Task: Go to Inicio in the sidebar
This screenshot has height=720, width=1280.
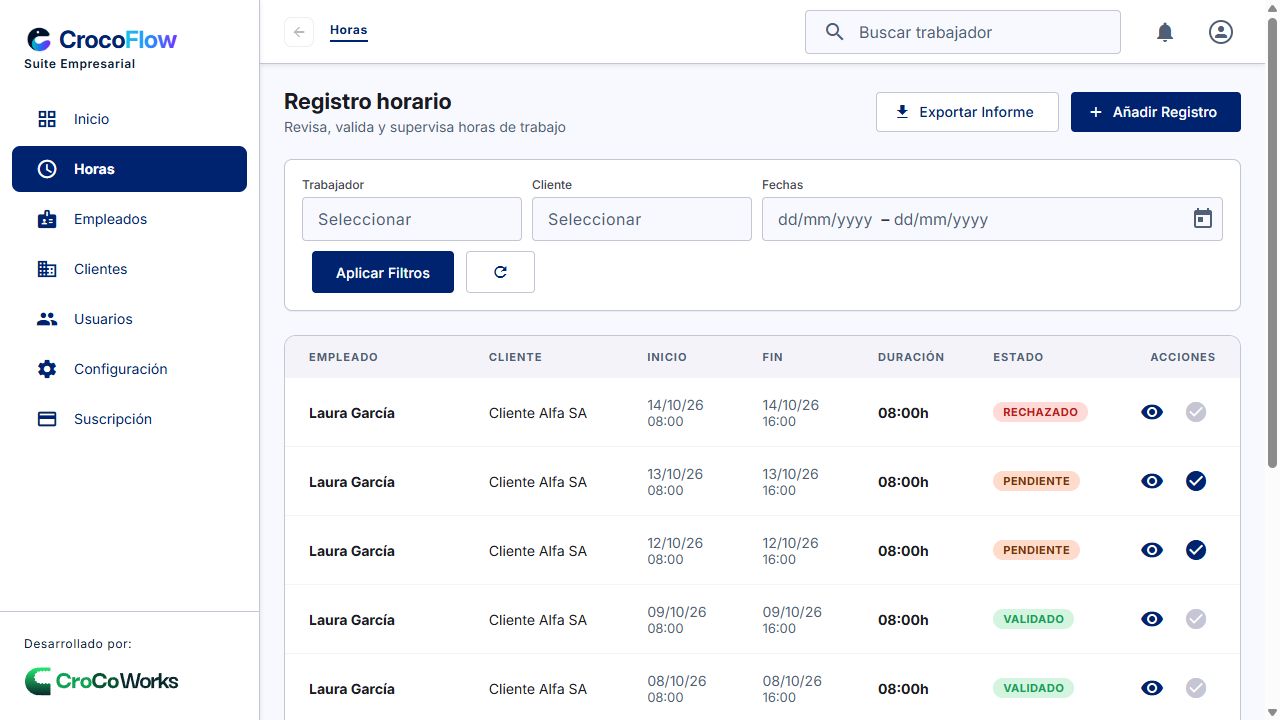Action: point(129,119)
